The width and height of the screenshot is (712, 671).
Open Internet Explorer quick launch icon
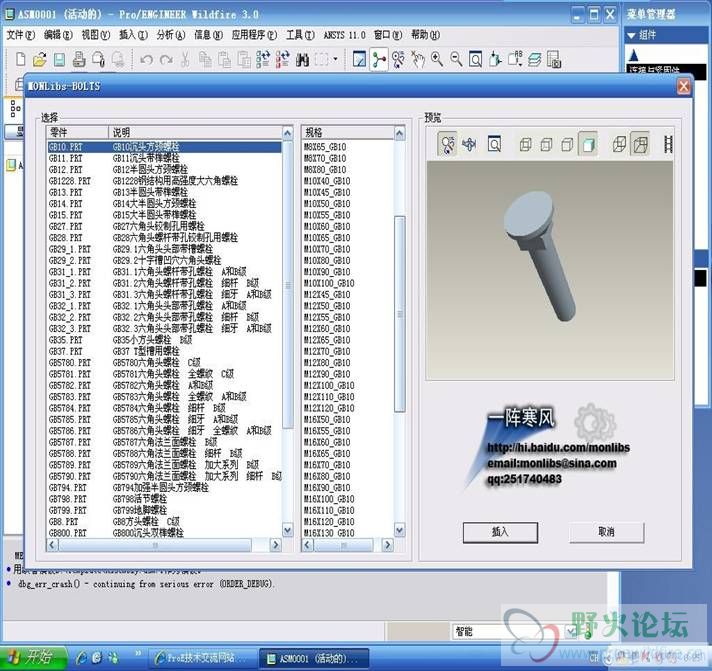pos(81,657)
